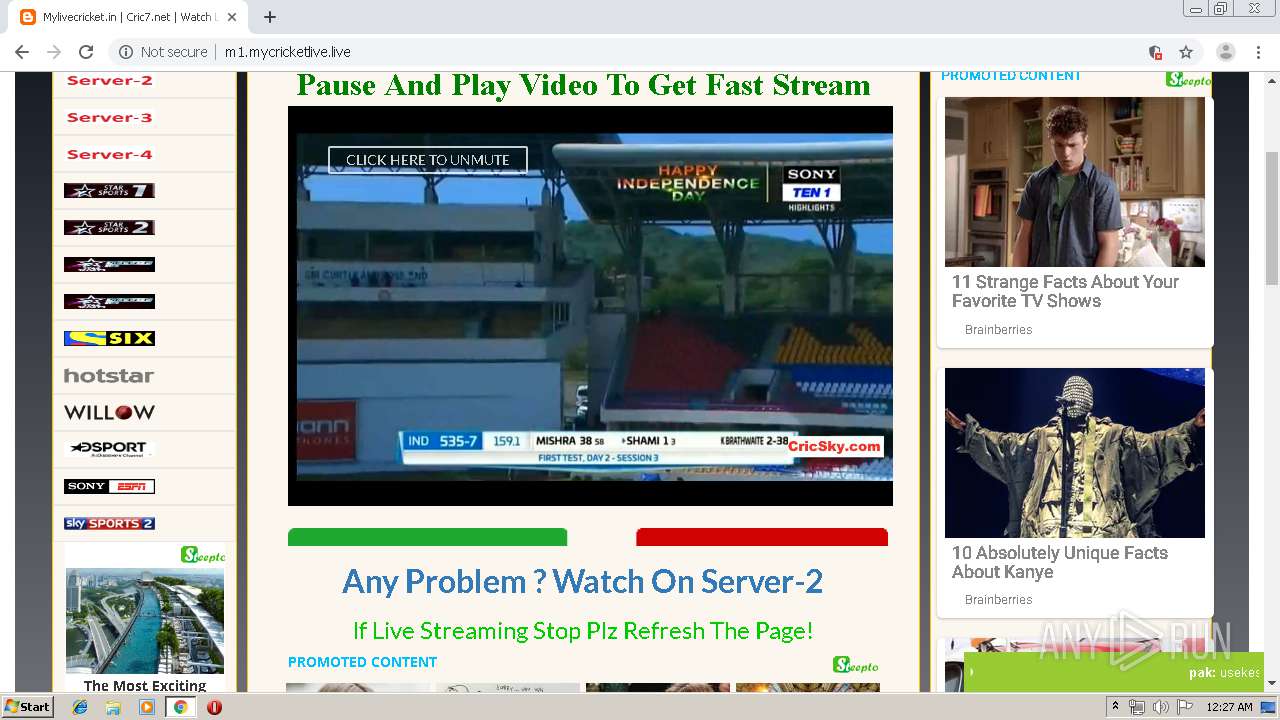Open Sky Sports 2 channel
Viewport: 1280px width, 720px height.
click(x=109, y=523)
